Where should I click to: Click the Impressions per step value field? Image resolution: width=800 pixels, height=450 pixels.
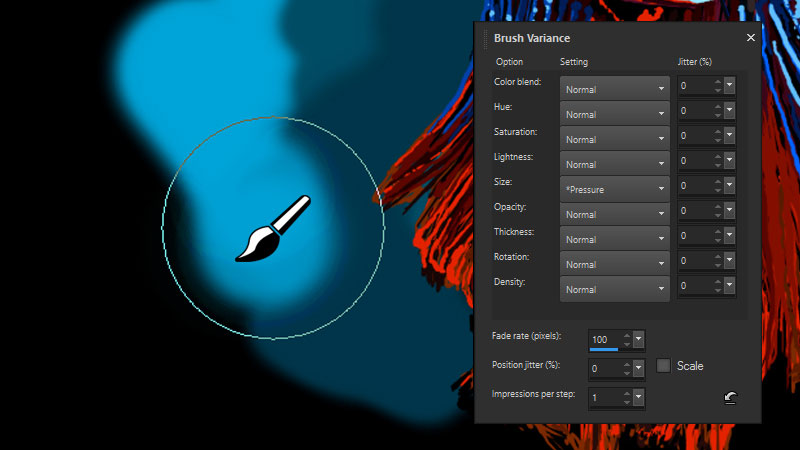tap(605, 397)
